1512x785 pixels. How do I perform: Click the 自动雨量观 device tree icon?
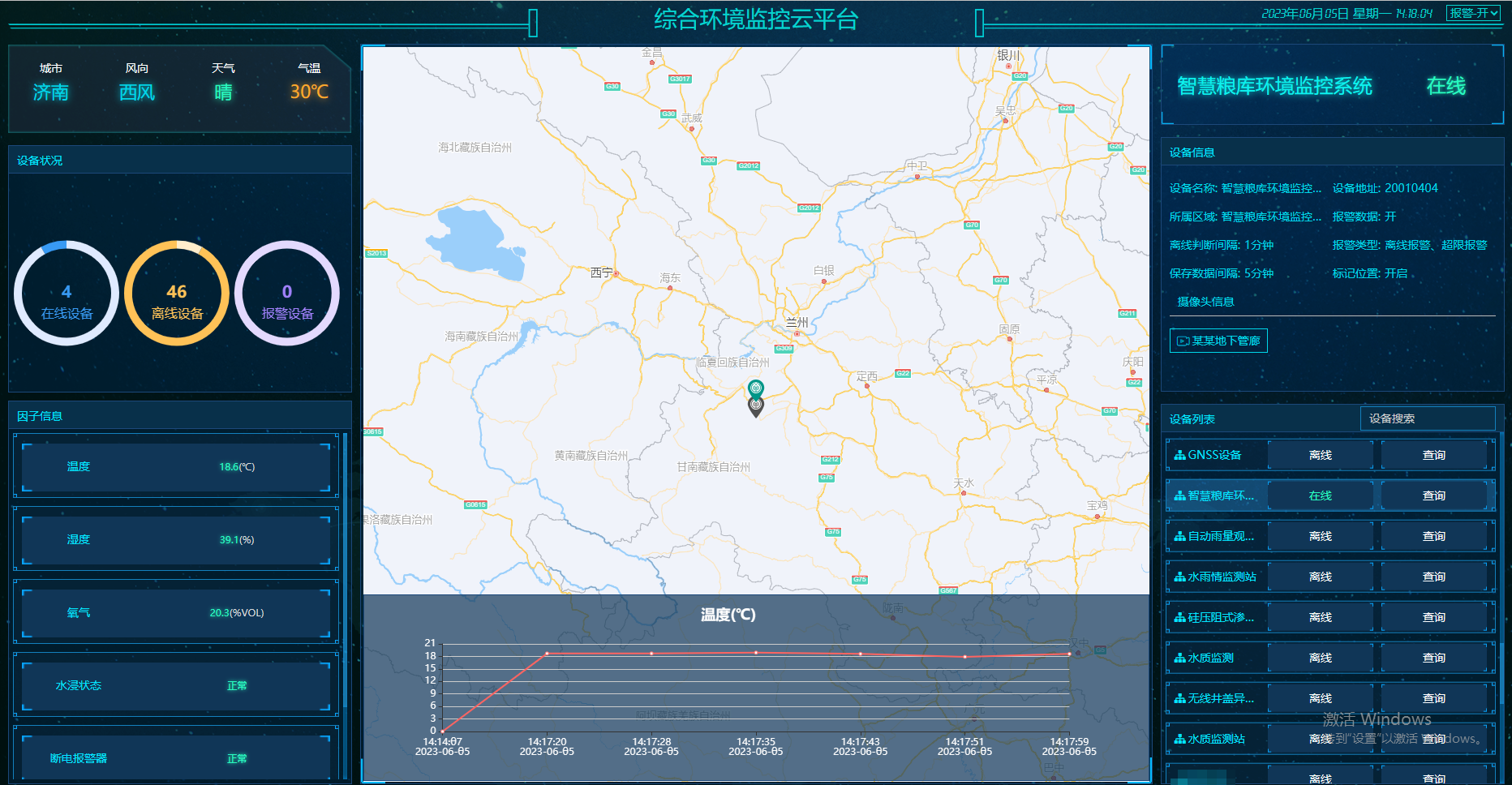pos(1179,536)
